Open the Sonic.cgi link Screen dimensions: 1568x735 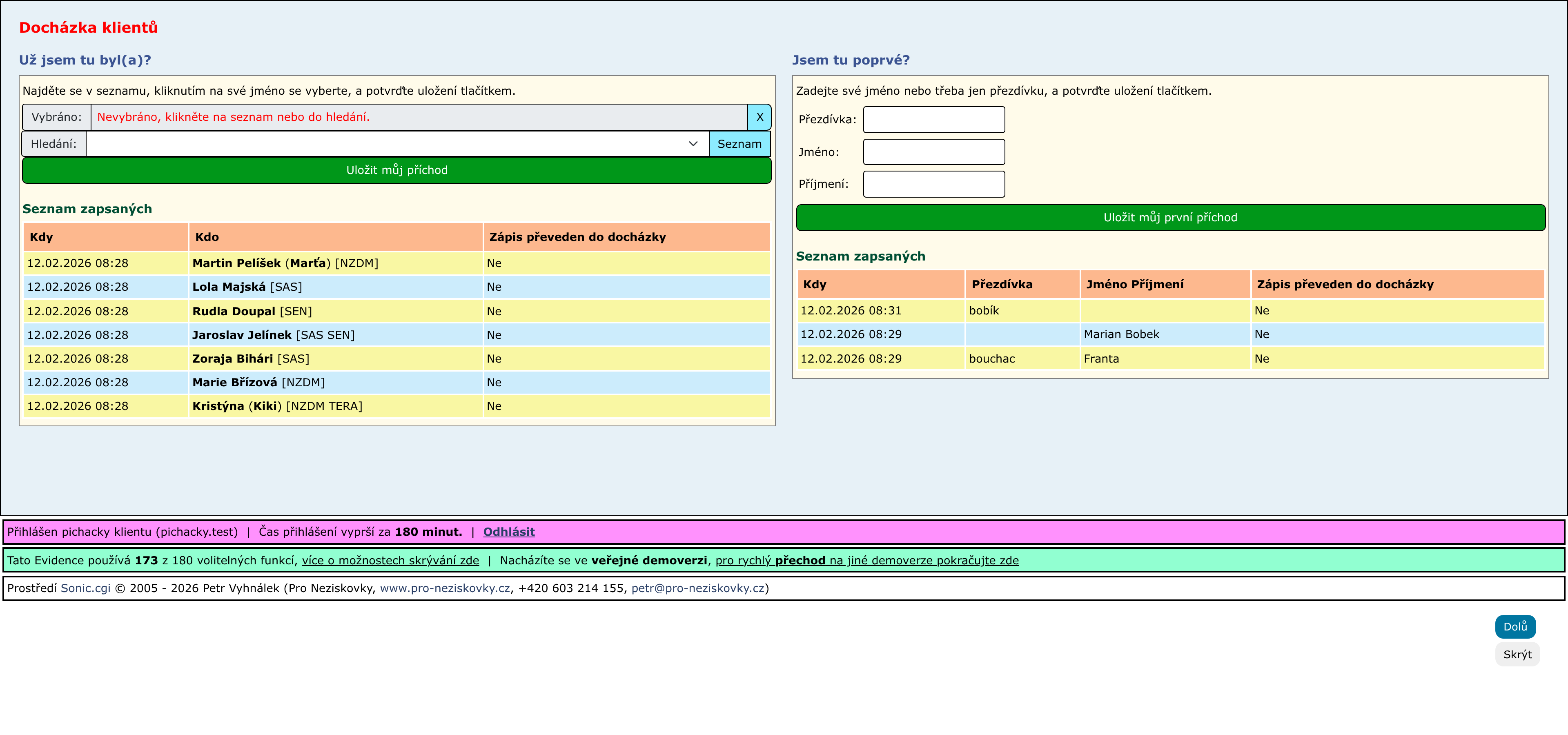click(x=85, y=588)
